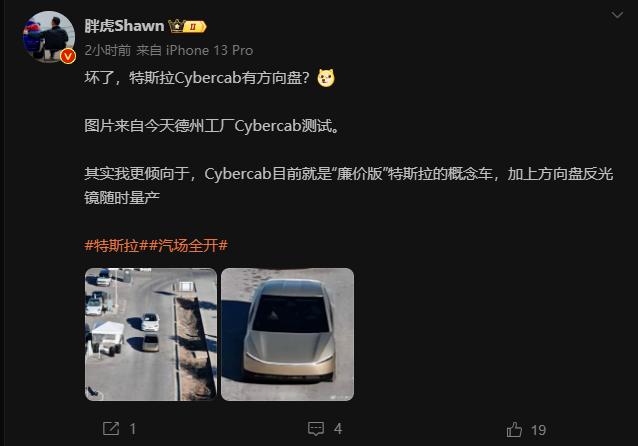Expand the post options chevron
This screenshot has width=638, height=446.
[617, 15]
